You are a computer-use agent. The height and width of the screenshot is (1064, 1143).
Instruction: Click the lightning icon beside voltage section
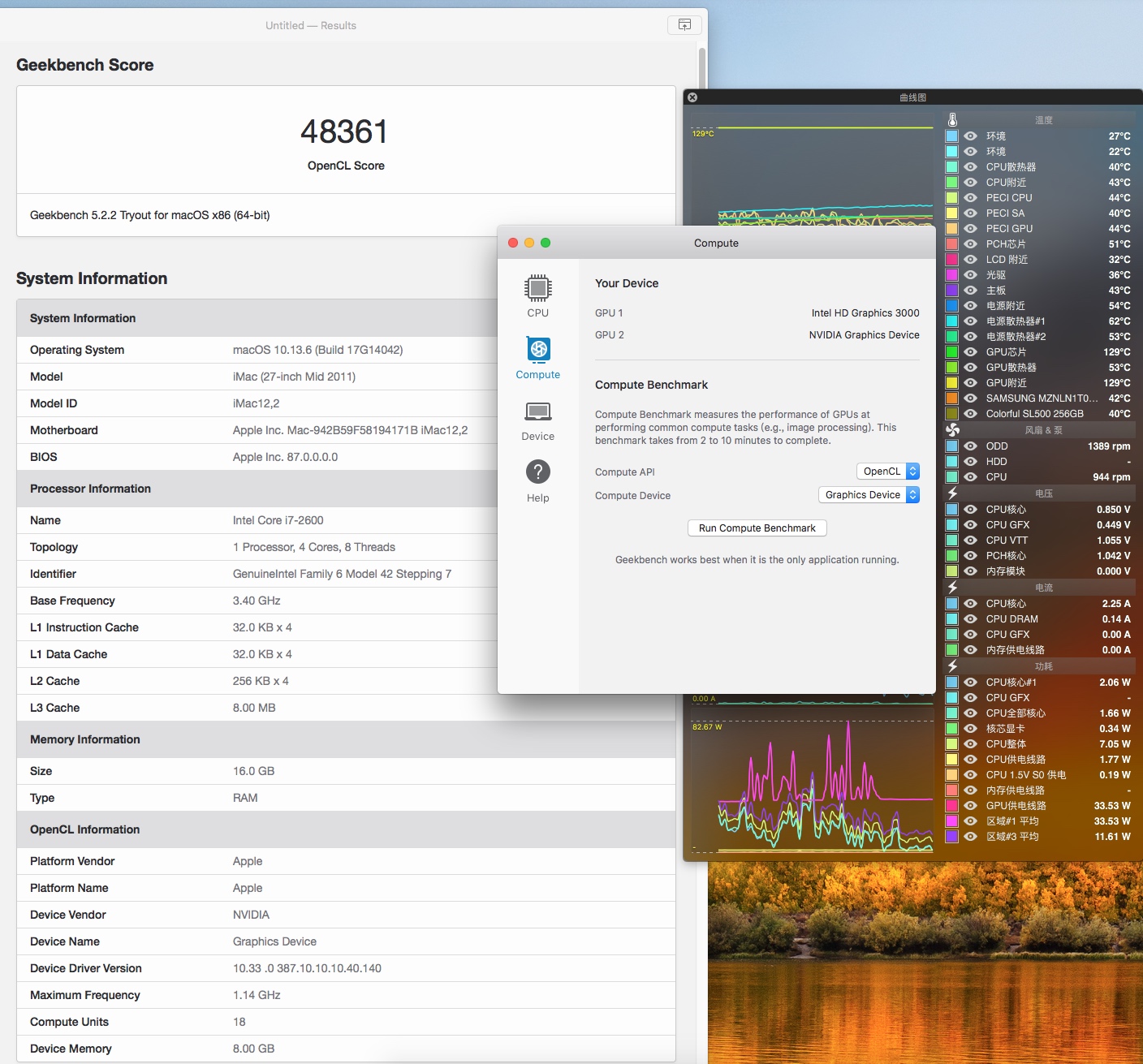click(952, 493)
